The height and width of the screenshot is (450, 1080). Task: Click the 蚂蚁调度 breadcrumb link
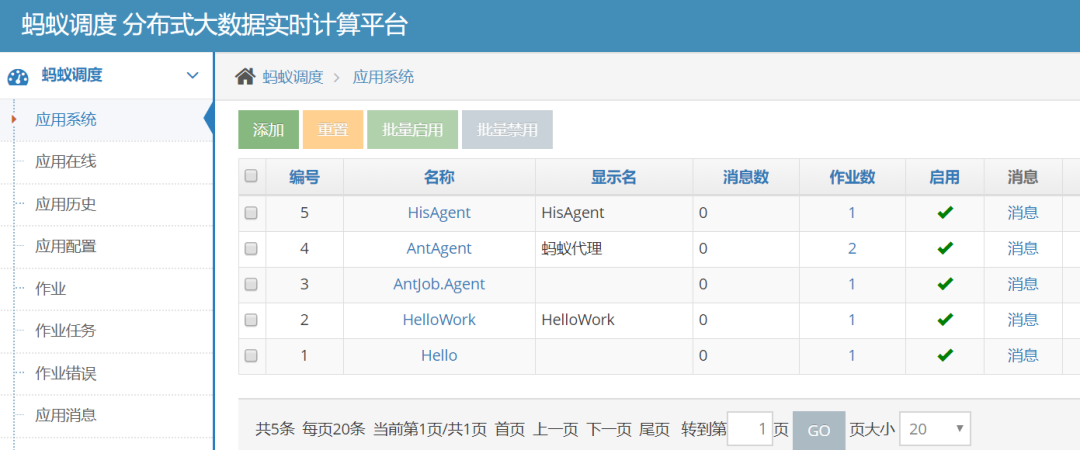[x=293, y=77]
